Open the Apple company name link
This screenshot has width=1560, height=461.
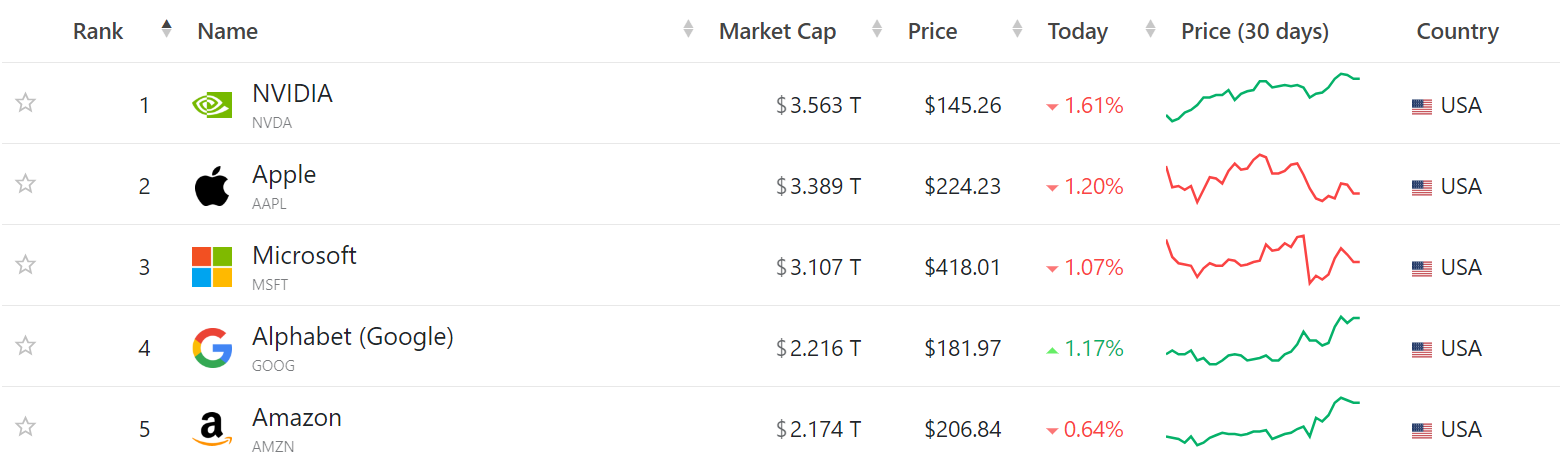pyautogui.click(x=284, y=175)
